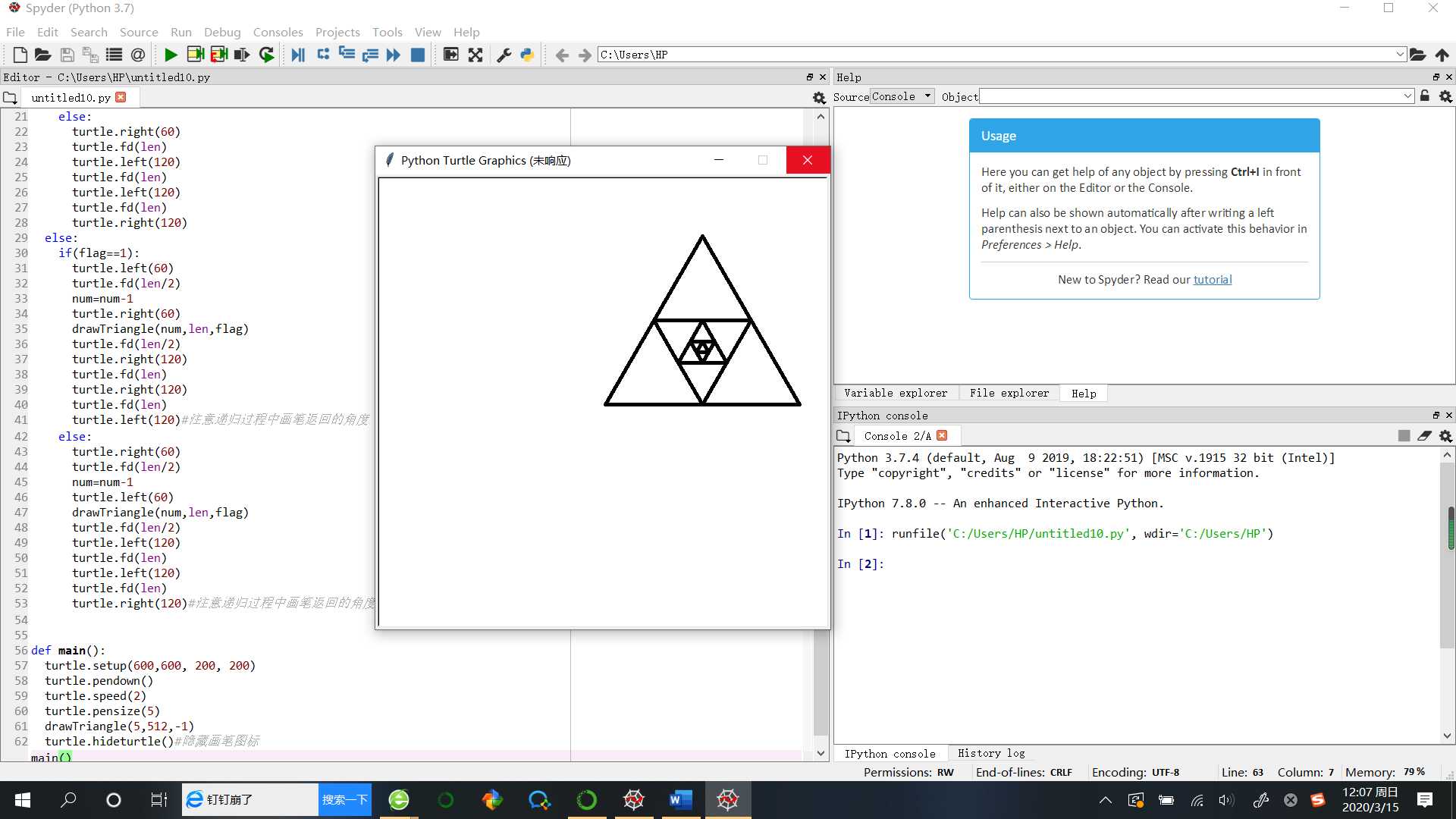Click the tutorial link in Help panel

[1213, 279]
